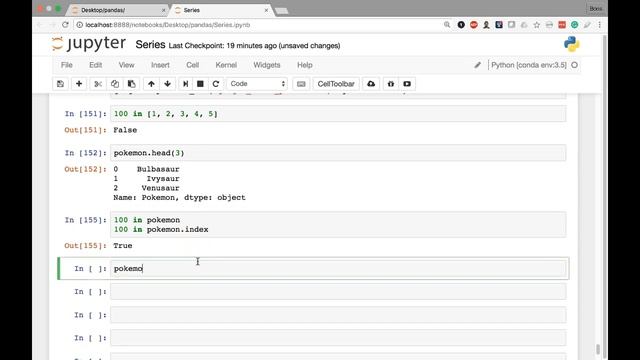Viewport: 640px width, 360px height.
Task: Click the pencil edit mode indicator icon
Action: tap(477, 65)
